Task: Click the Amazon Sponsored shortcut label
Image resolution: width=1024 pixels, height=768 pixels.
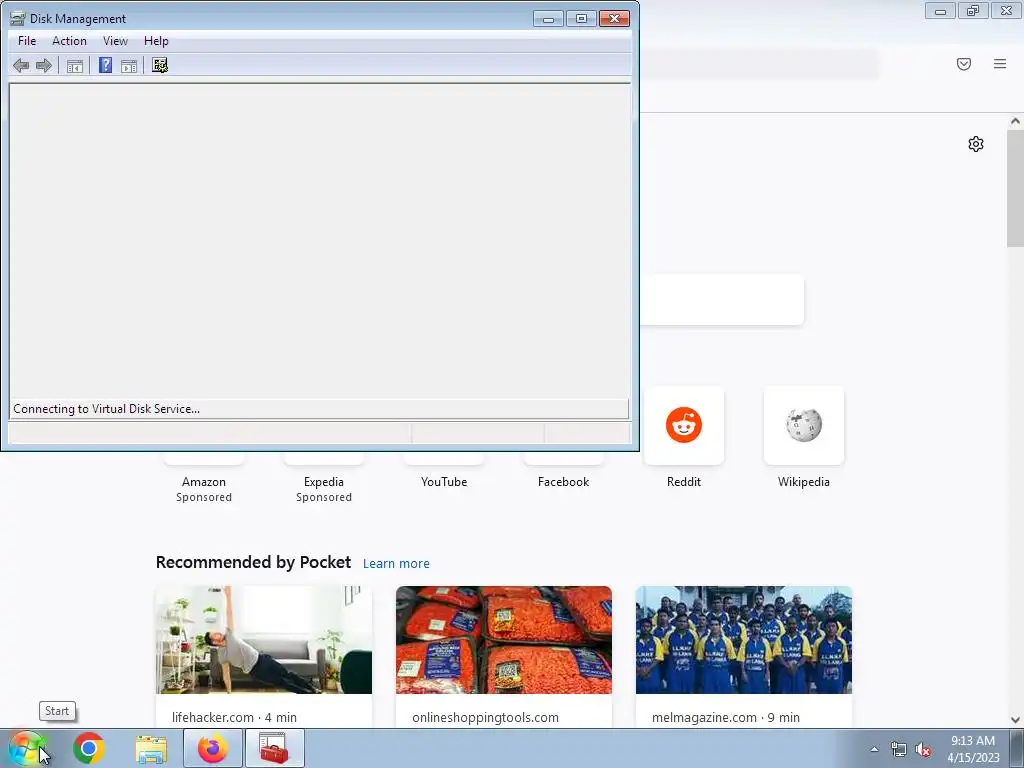Action: (x=204, y=489)
